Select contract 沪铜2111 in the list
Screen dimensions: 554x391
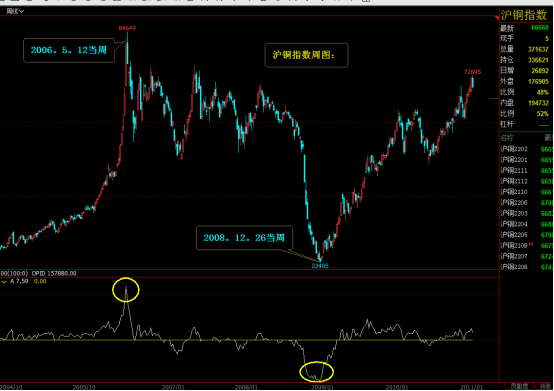[x=514, y=171]
